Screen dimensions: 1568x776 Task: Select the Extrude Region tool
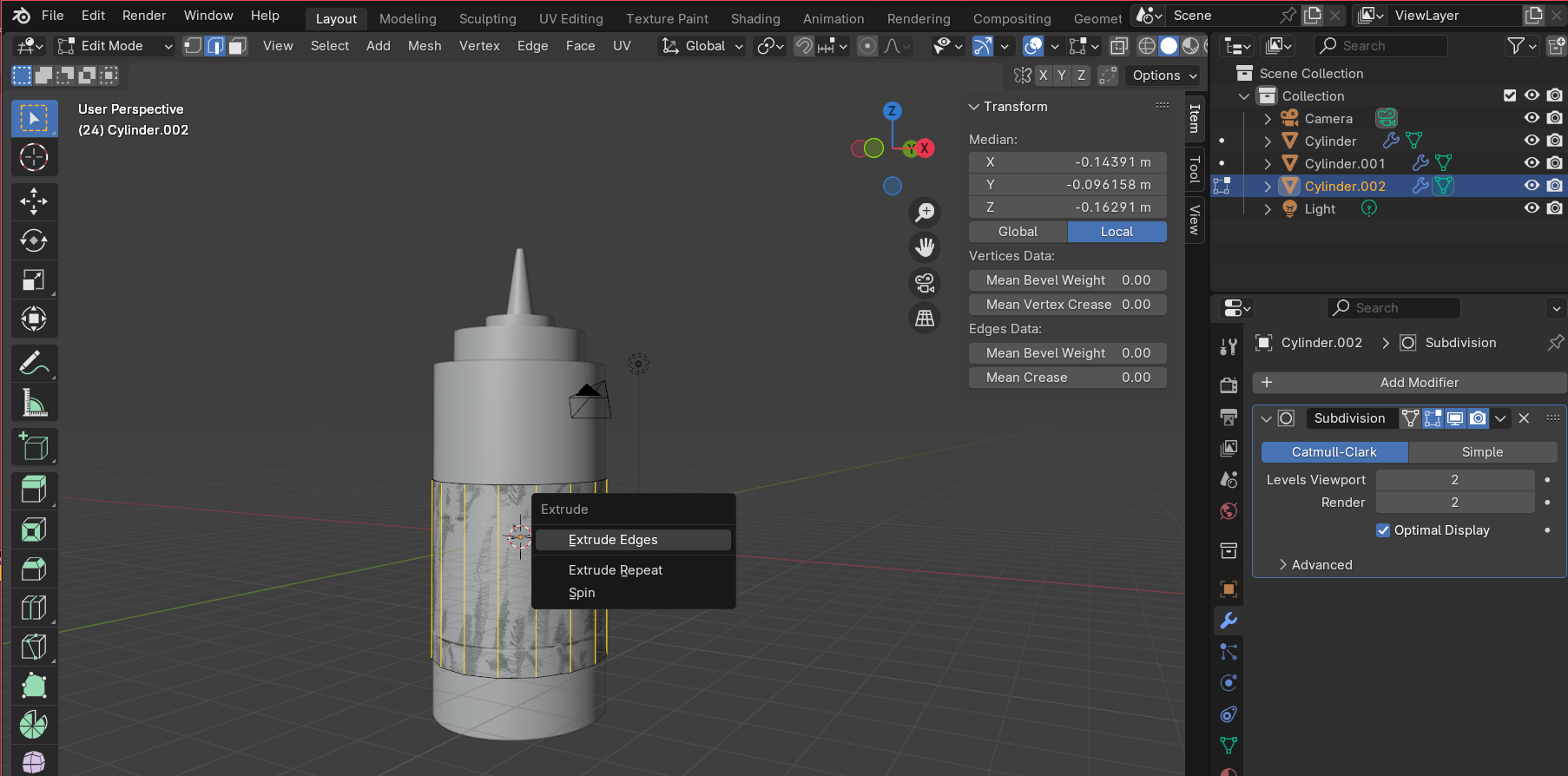(34, 490)
